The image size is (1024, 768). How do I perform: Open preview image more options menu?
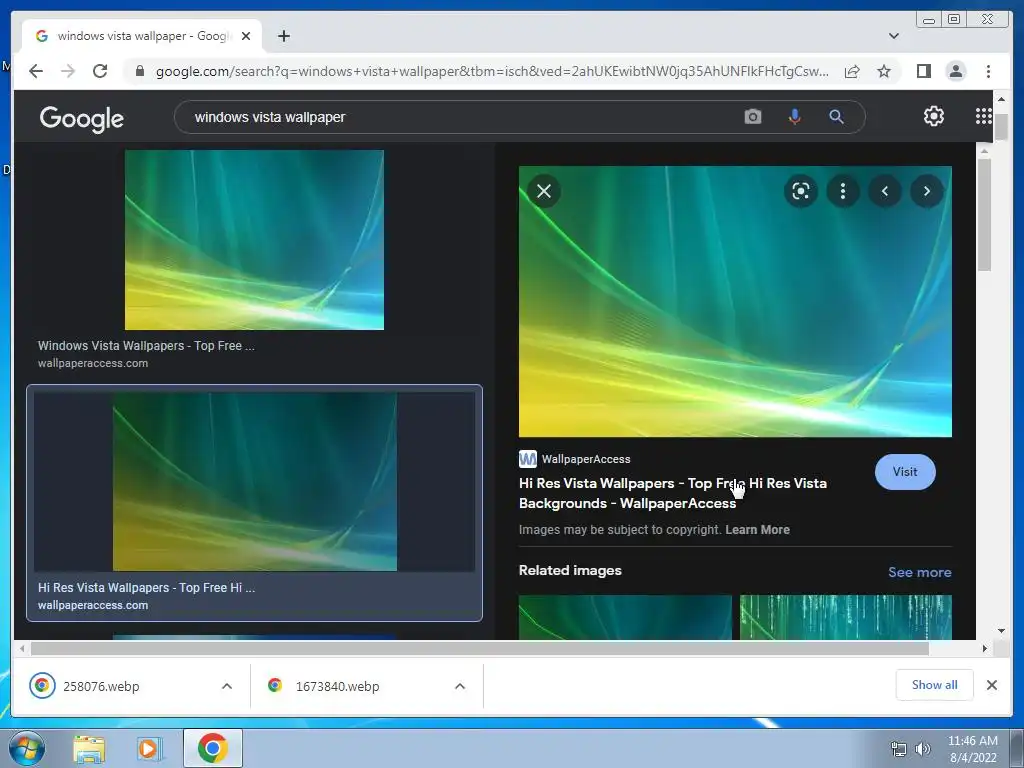click(x=842, y=191)
